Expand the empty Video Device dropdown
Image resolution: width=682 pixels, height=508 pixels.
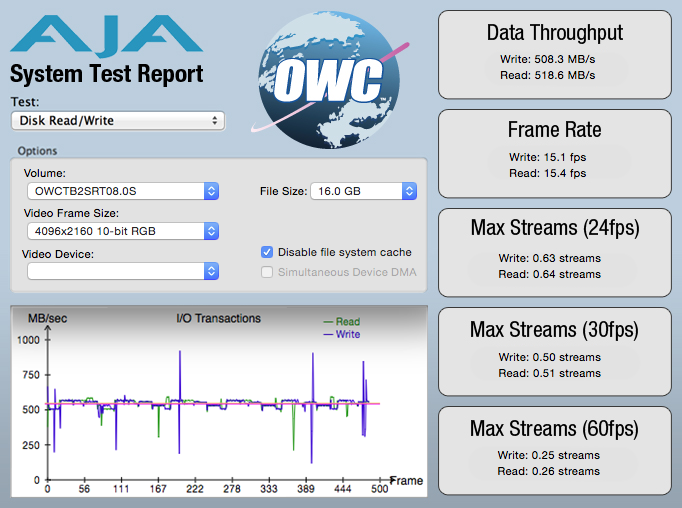(122, 271)
